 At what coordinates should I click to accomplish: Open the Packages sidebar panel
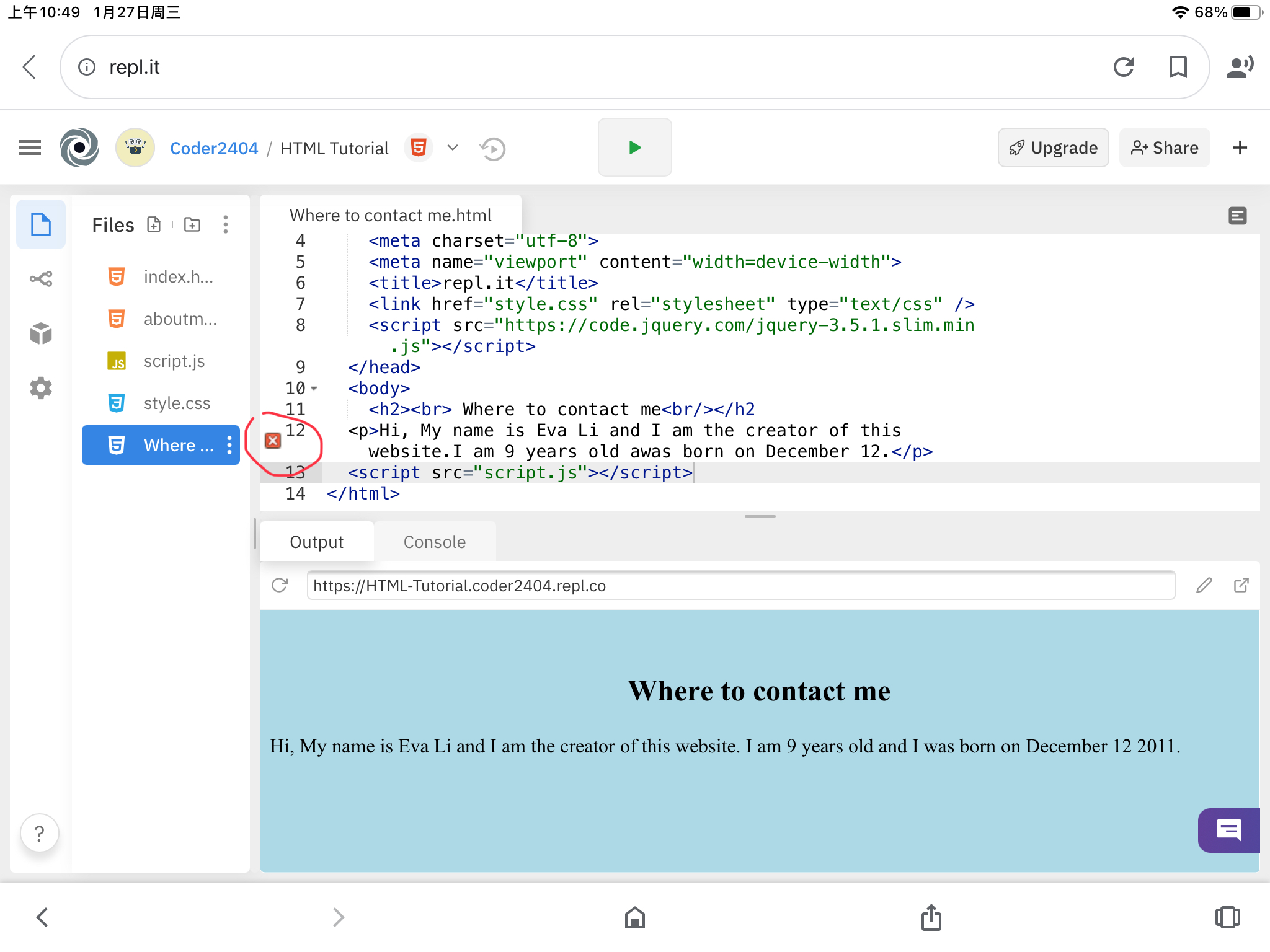41,333
